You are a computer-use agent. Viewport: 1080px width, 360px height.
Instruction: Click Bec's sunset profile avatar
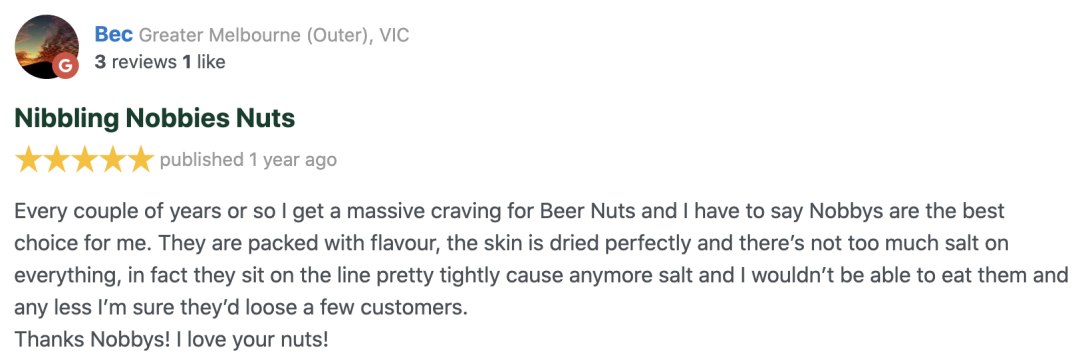pos(46,46)
